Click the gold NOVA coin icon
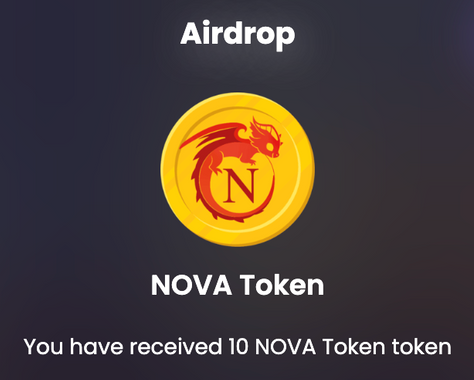 [237, 169]
